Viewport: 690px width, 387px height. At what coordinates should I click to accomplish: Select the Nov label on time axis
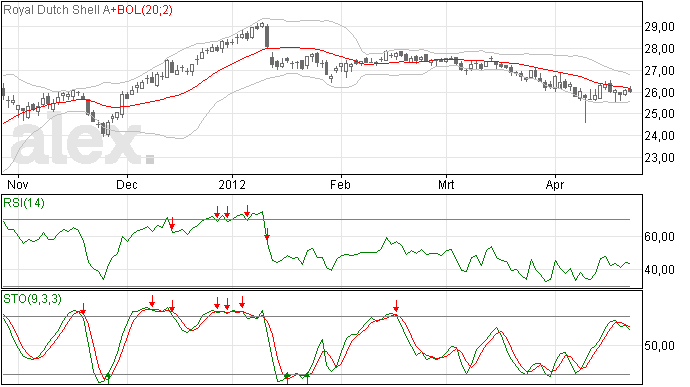pyautogui.click(x=18, y=185)
